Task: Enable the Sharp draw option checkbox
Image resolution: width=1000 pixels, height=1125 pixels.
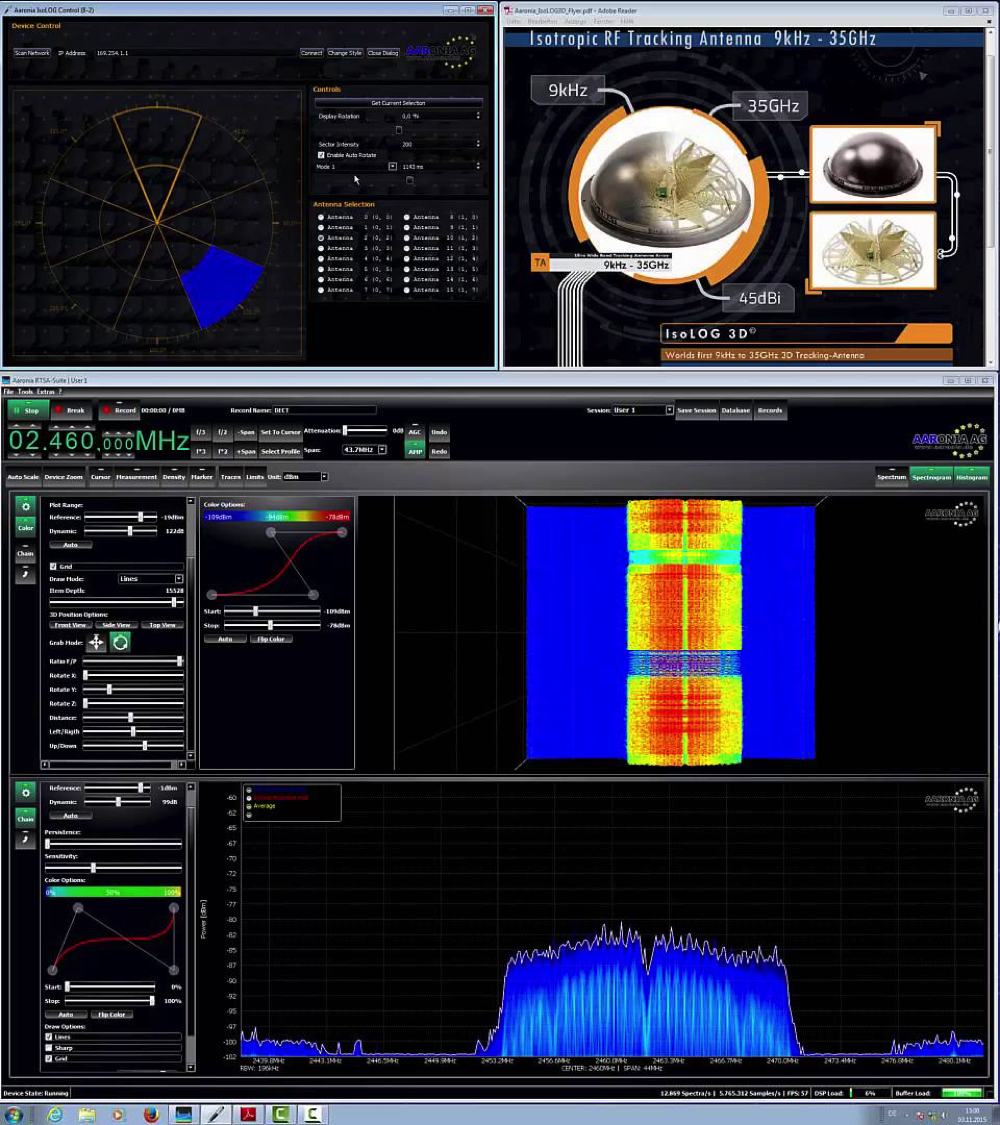Action: coord(49,1048)
